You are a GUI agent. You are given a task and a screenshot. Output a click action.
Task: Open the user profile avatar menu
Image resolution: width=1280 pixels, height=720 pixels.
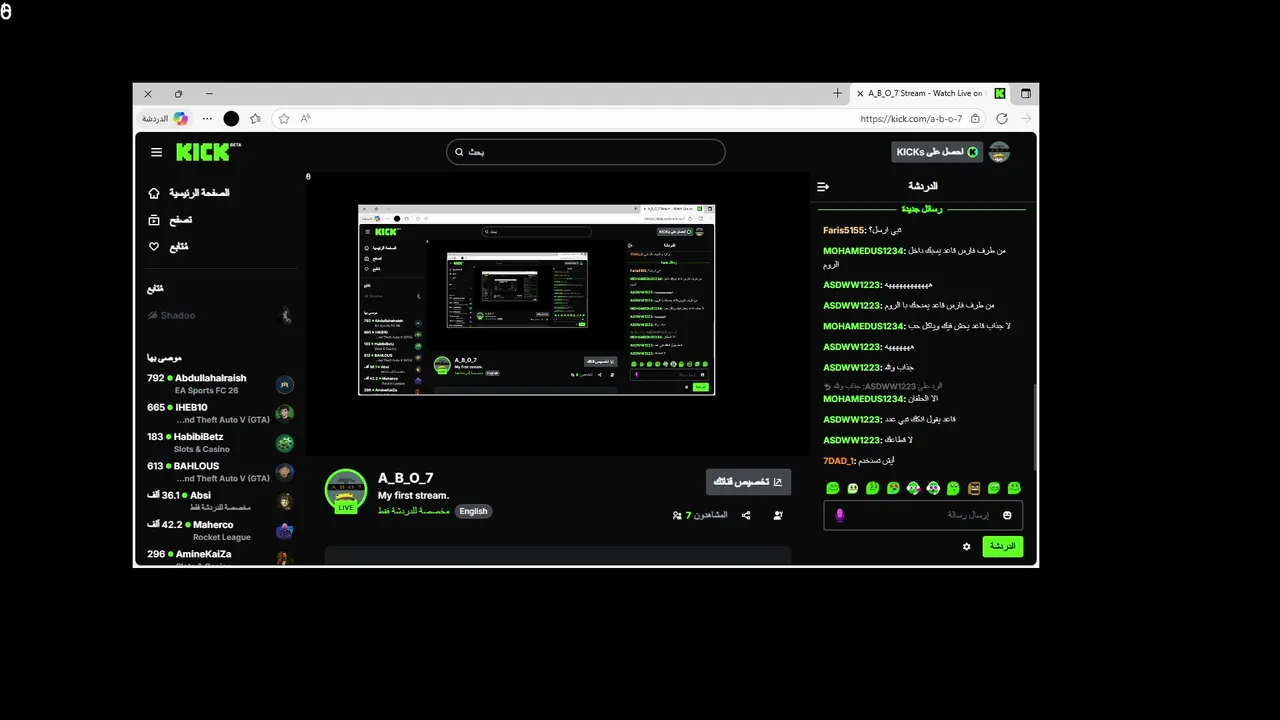point(999,152)
